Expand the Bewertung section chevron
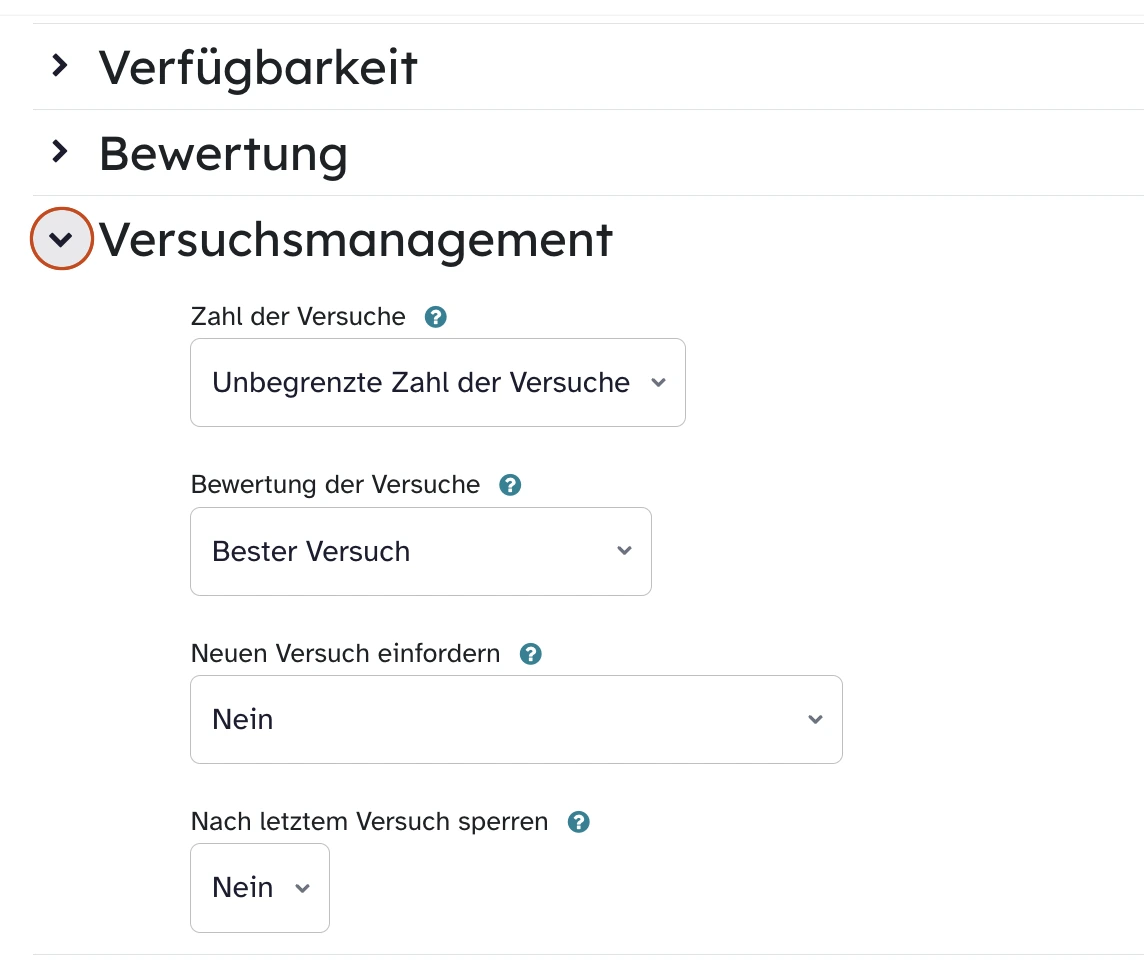Image resolution: width=1144 pixels, height=964 pixels. [61, 153]
